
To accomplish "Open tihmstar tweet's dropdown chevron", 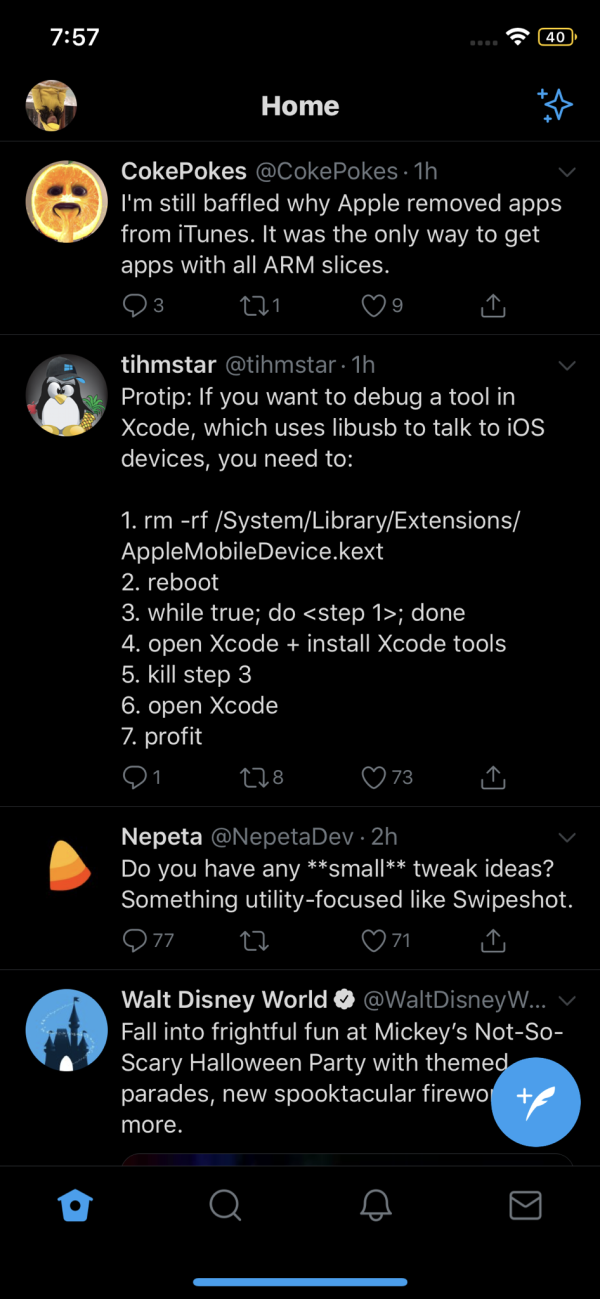I will [x=567, y=365].
